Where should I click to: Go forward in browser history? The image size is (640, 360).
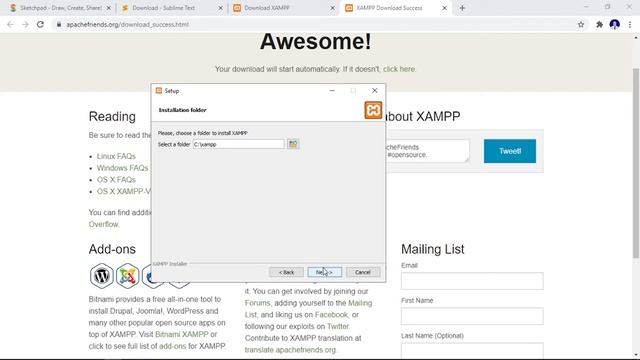pyautogui.click(x=25, y=24)
